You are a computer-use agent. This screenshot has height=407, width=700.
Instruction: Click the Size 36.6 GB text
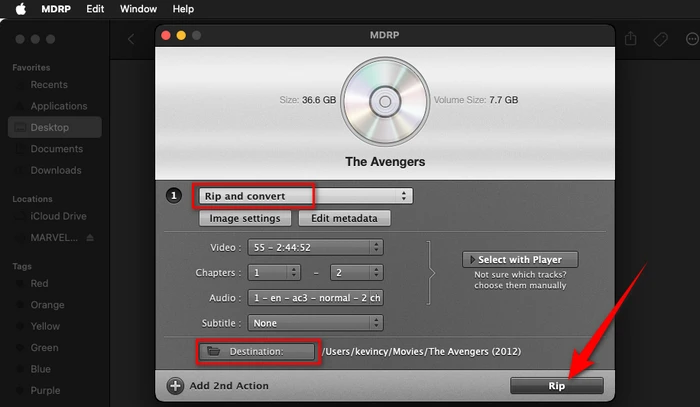pyautogui.click(x=308, y=100)
